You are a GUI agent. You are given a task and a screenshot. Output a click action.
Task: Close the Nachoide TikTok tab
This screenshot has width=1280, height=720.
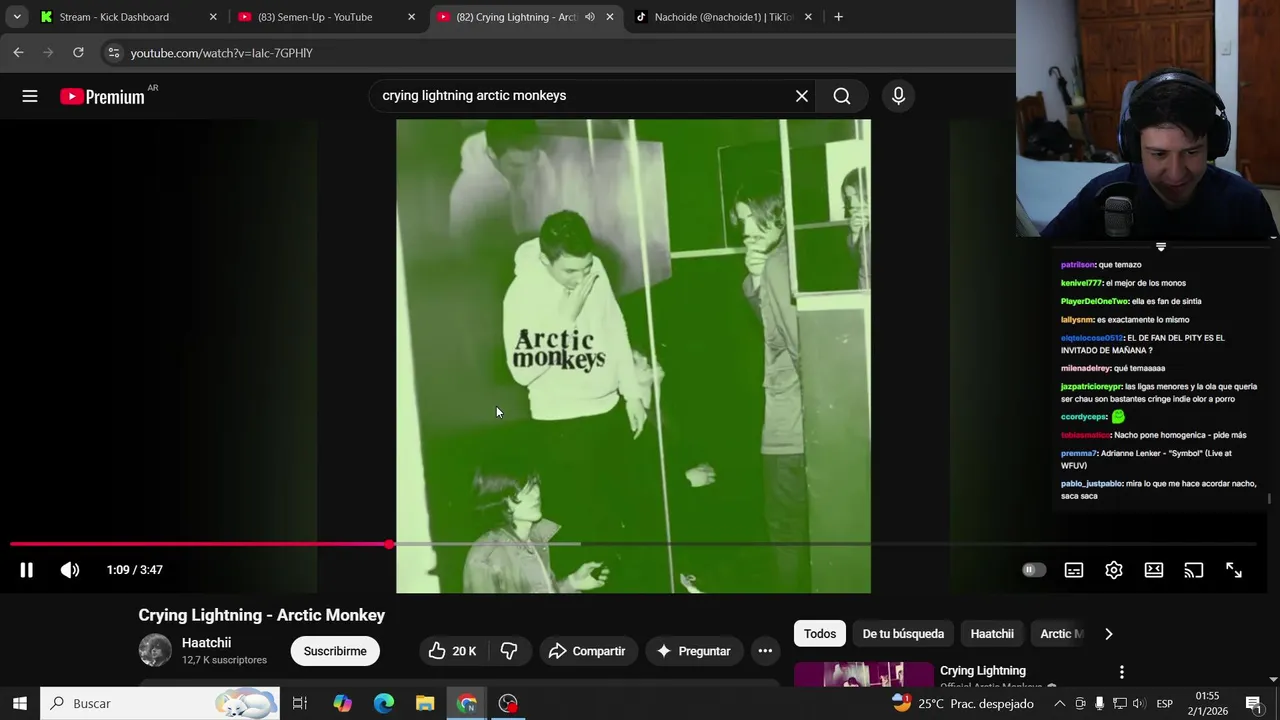pyautogui.click(x=808, y=17)
